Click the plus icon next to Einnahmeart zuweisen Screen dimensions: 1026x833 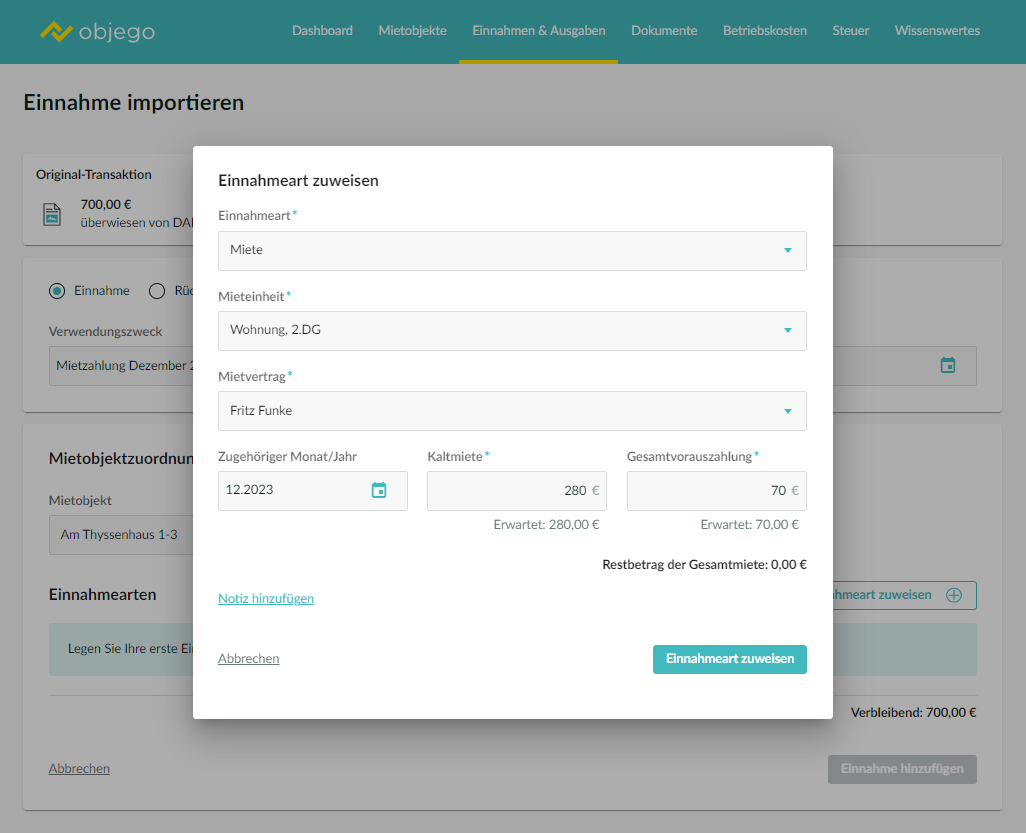click(954, 595)
